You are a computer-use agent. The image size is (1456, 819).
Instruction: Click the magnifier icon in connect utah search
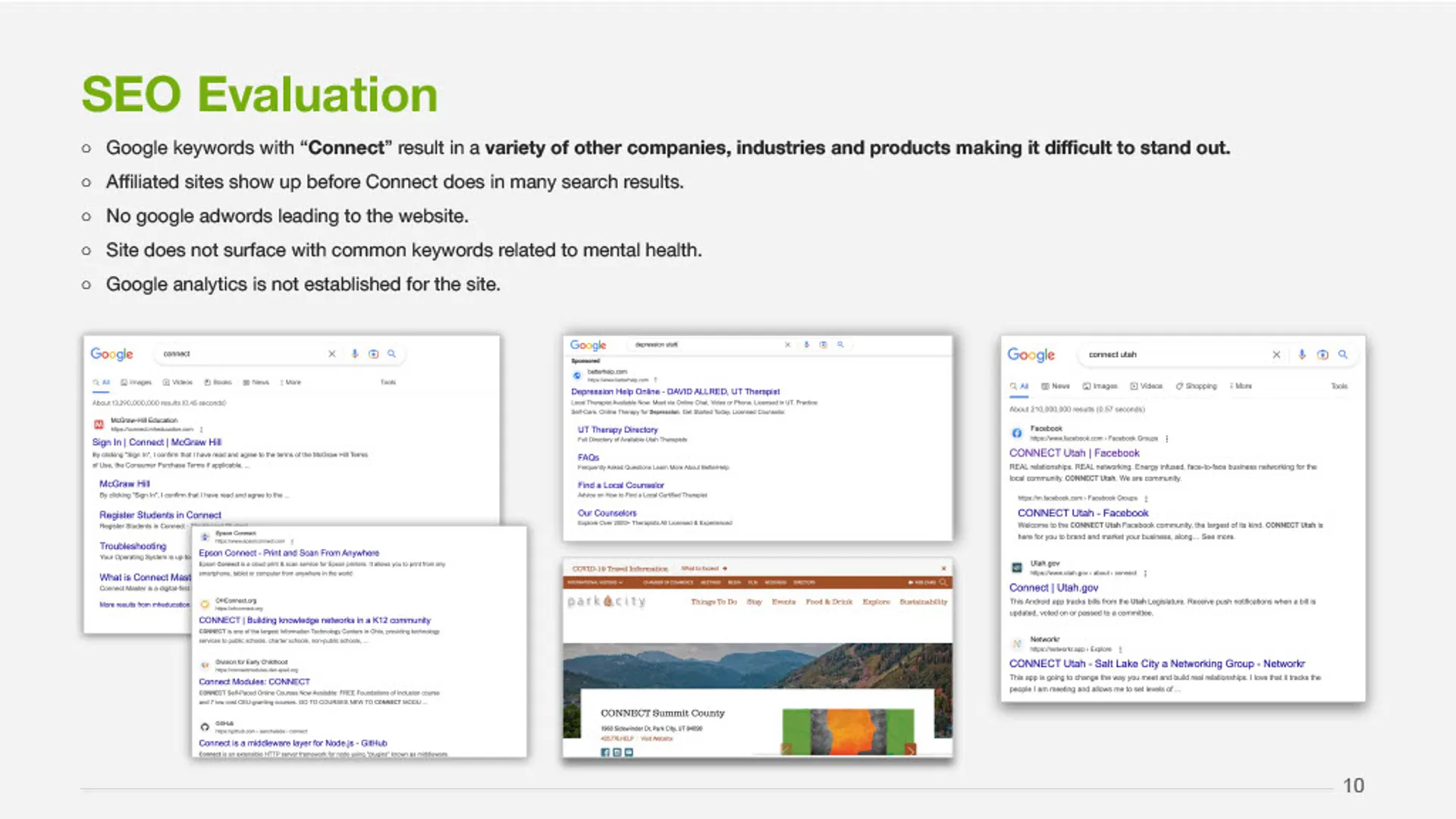1343,354
